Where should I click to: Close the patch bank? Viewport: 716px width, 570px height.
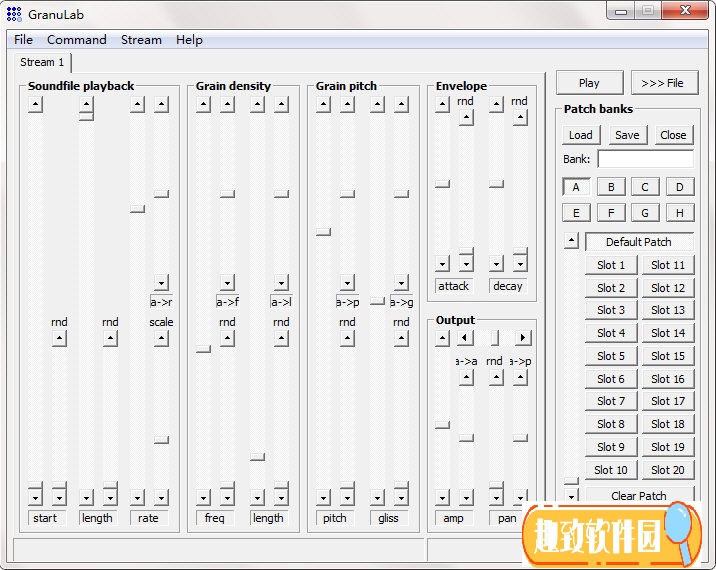click(x=673, y=135)
